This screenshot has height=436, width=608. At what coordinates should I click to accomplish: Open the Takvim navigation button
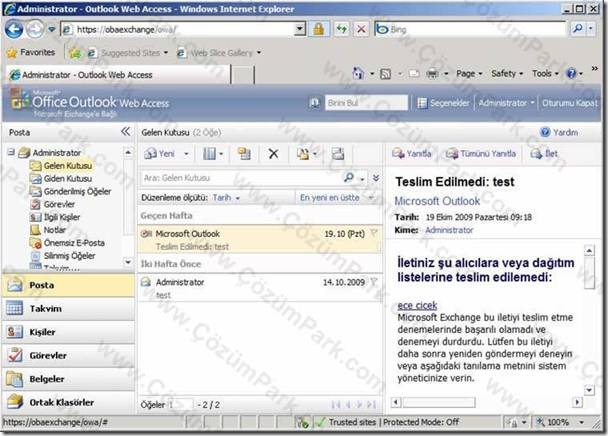pyautogui.click(x=68, y=309)
